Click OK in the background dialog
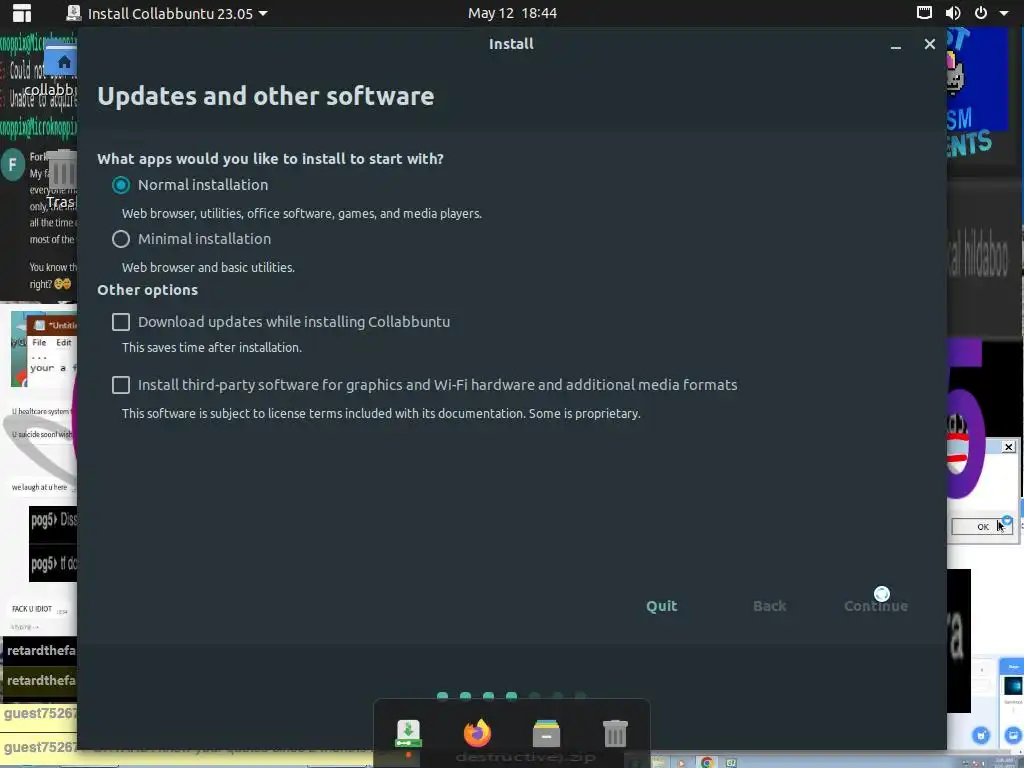 coord(982,526)
